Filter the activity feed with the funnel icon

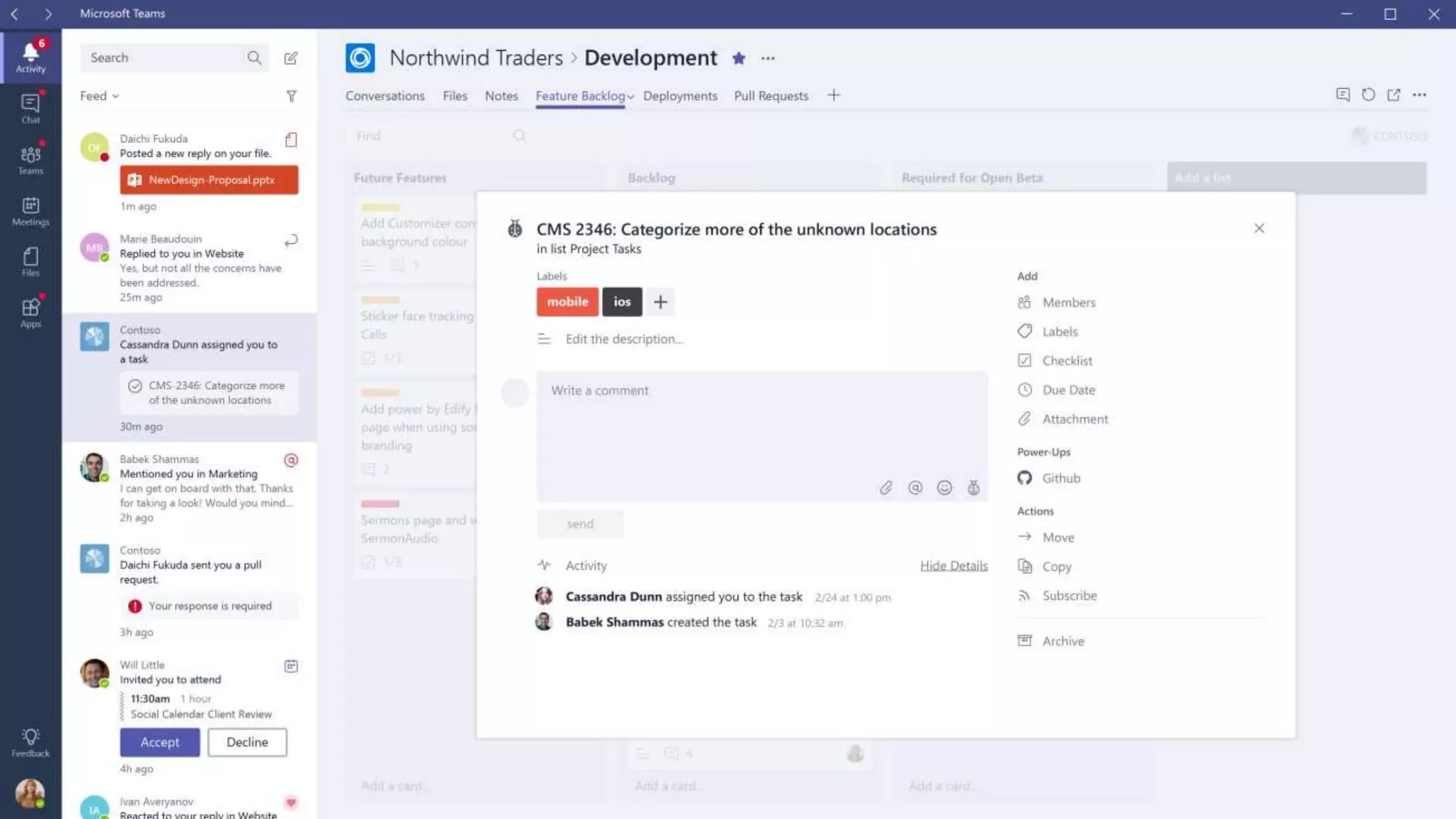point(291,96)
